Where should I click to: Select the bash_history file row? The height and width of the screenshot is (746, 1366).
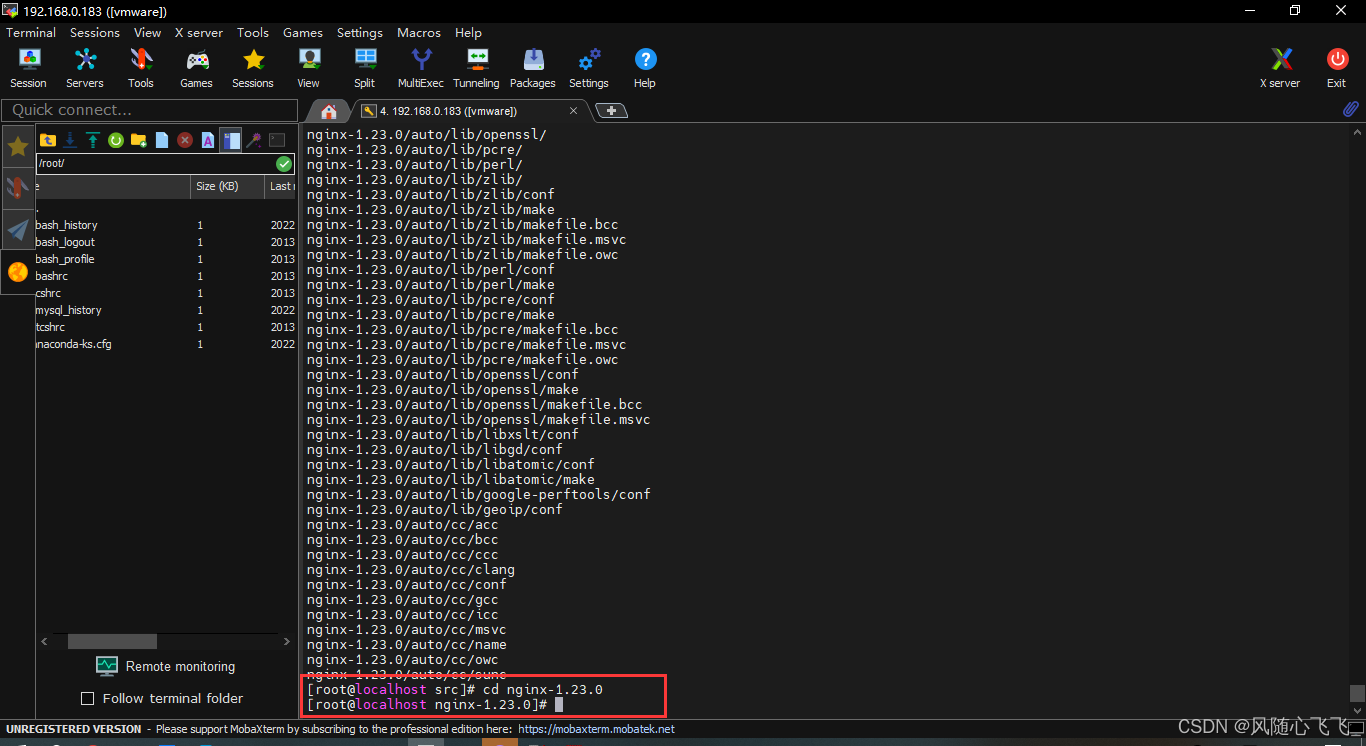[x=166, y=225]
